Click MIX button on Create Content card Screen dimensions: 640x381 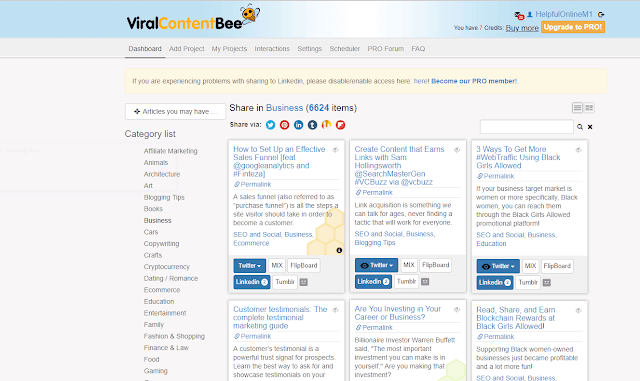click(409, 265)
